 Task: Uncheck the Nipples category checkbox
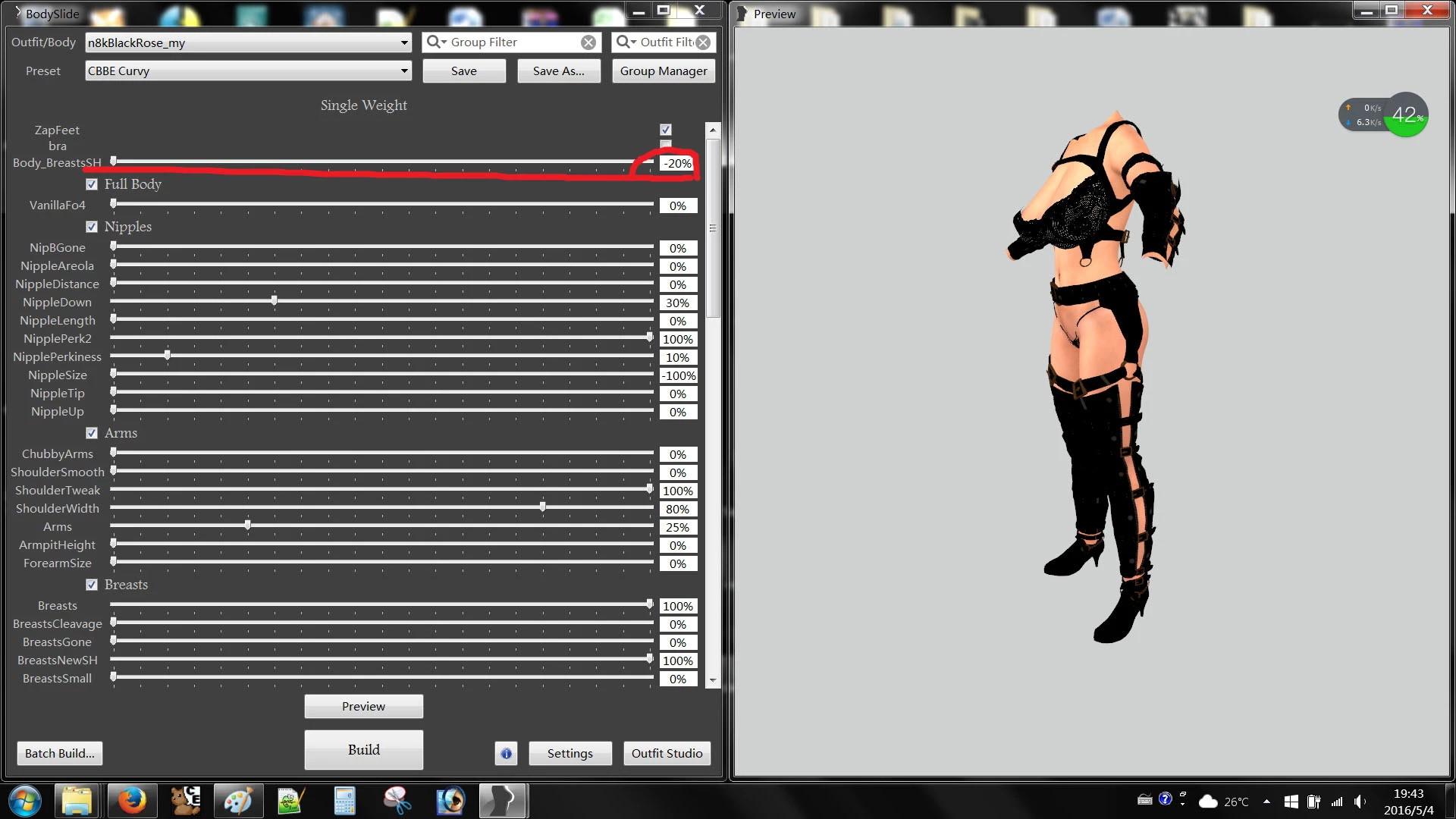point(92,227)
